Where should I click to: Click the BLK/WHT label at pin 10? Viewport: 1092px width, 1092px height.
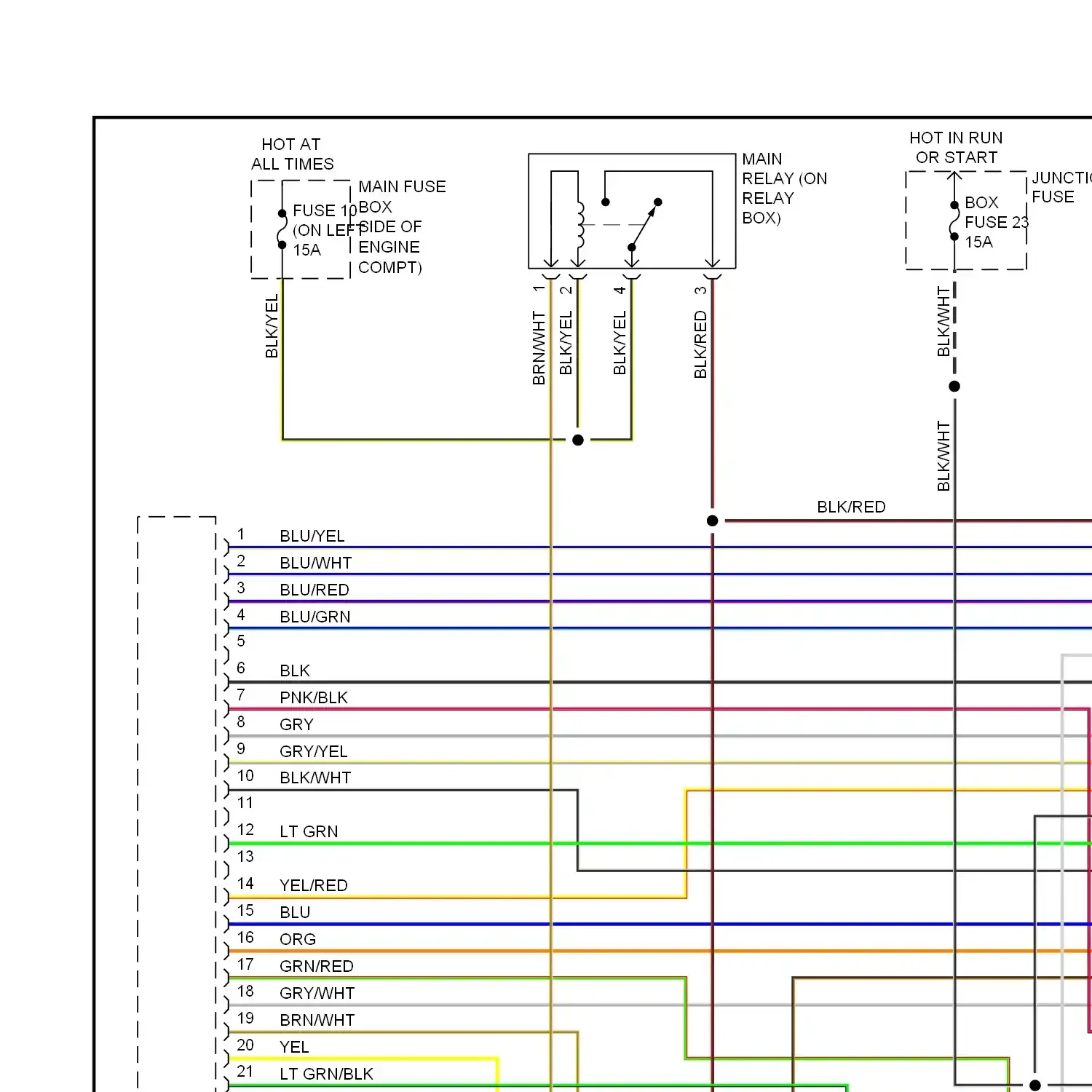pyautogui.click(x=315, y=778)
